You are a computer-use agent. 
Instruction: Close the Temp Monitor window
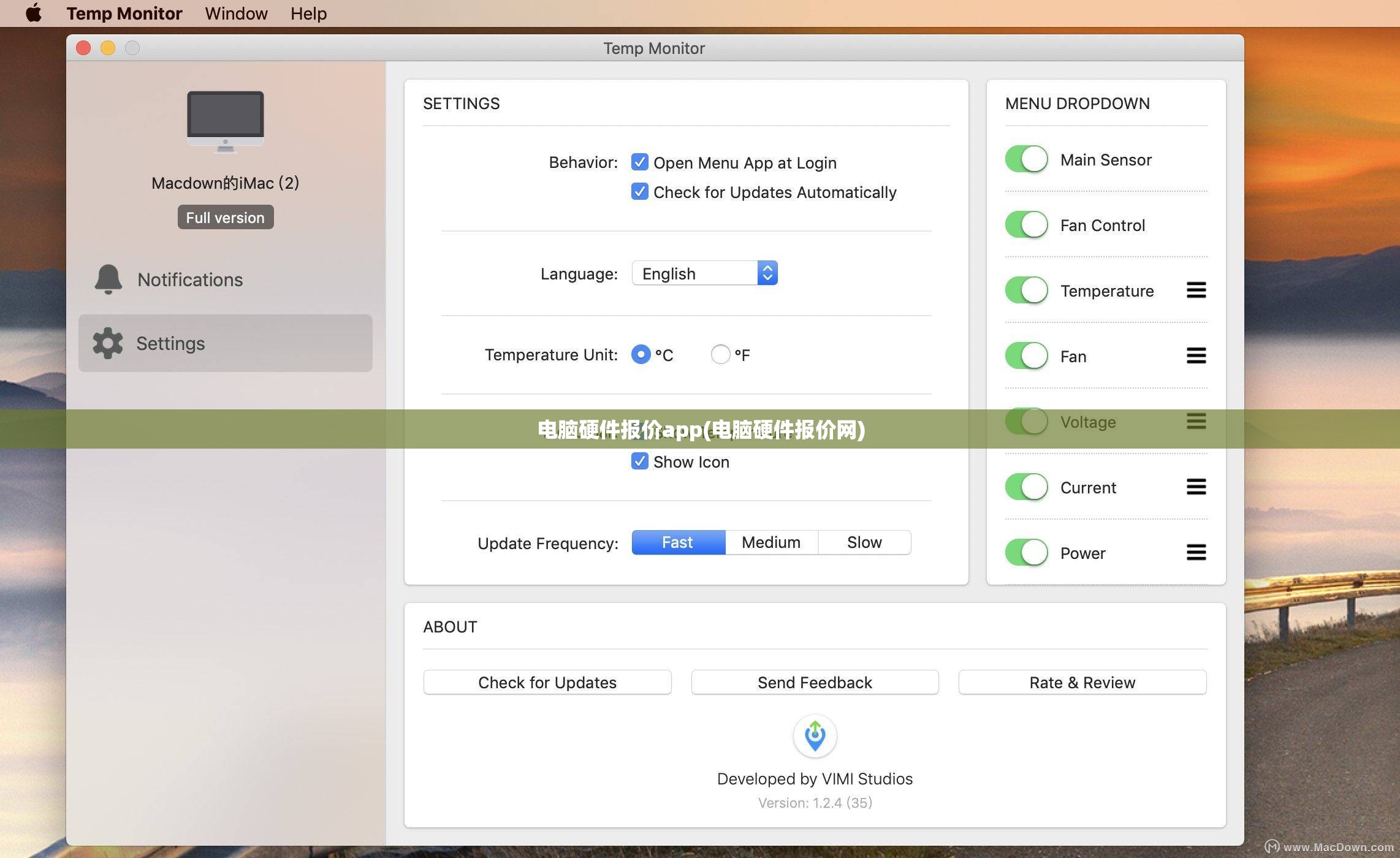[x=83, y=48]
